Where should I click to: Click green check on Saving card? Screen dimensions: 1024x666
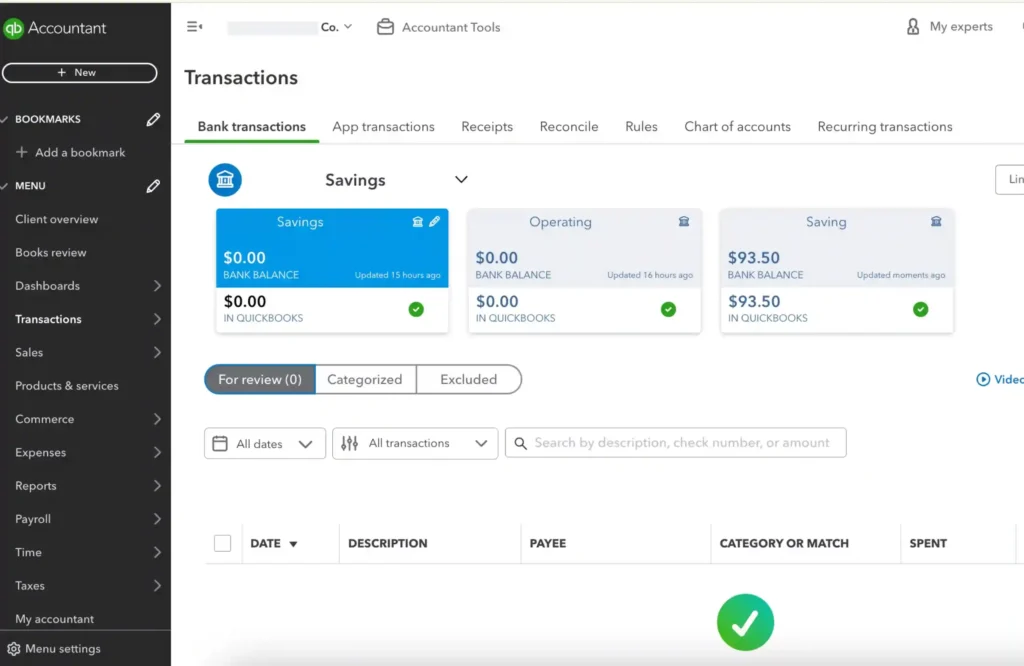[920, 309]
